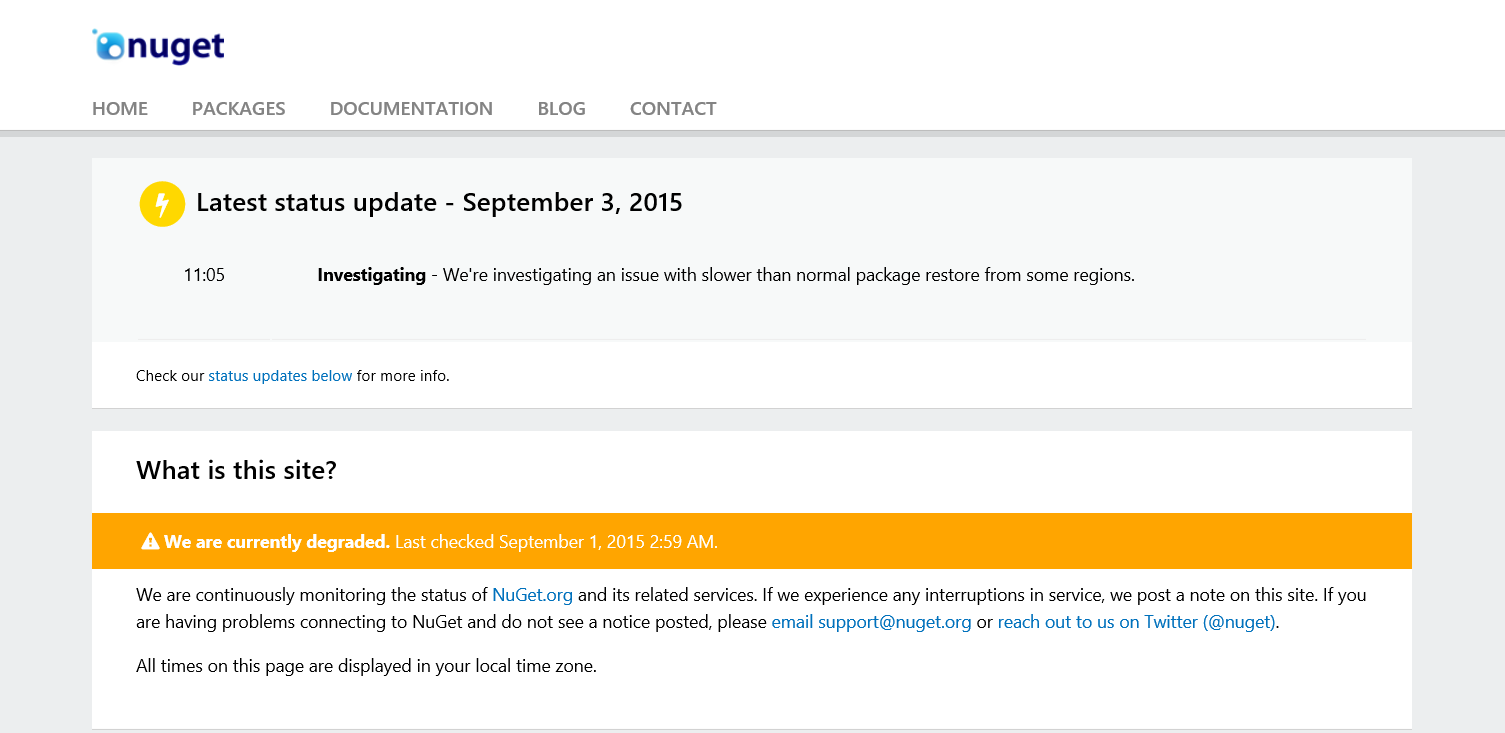Click the 'Last checked September 1, 2015' text
The image size is (1505, 733).
(x=556, y=542)
